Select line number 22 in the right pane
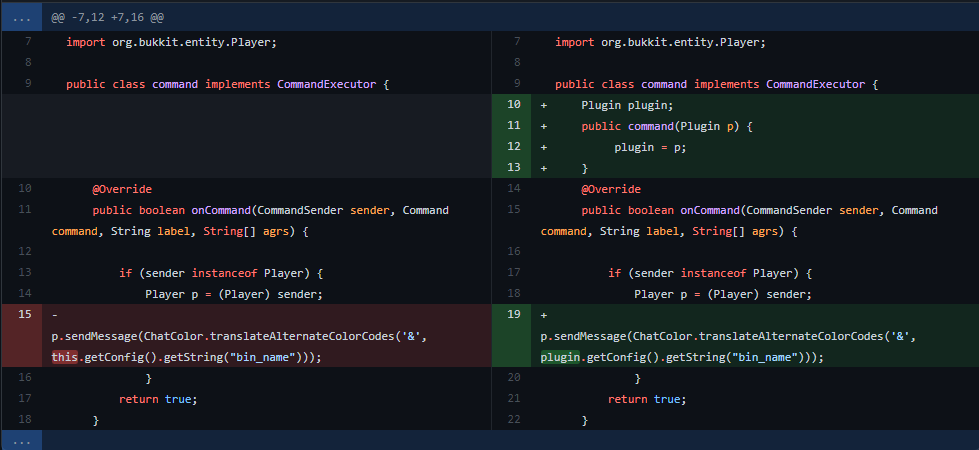 [514, 420]
